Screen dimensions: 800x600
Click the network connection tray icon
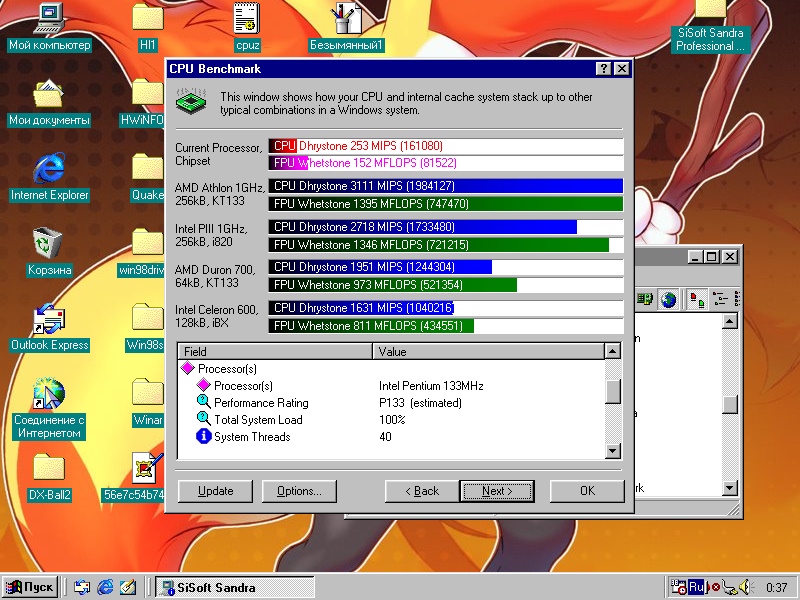click(730, 587)
